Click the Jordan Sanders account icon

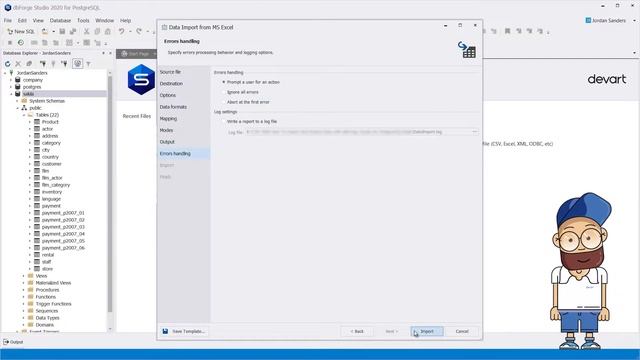click(x=588, y=20)
